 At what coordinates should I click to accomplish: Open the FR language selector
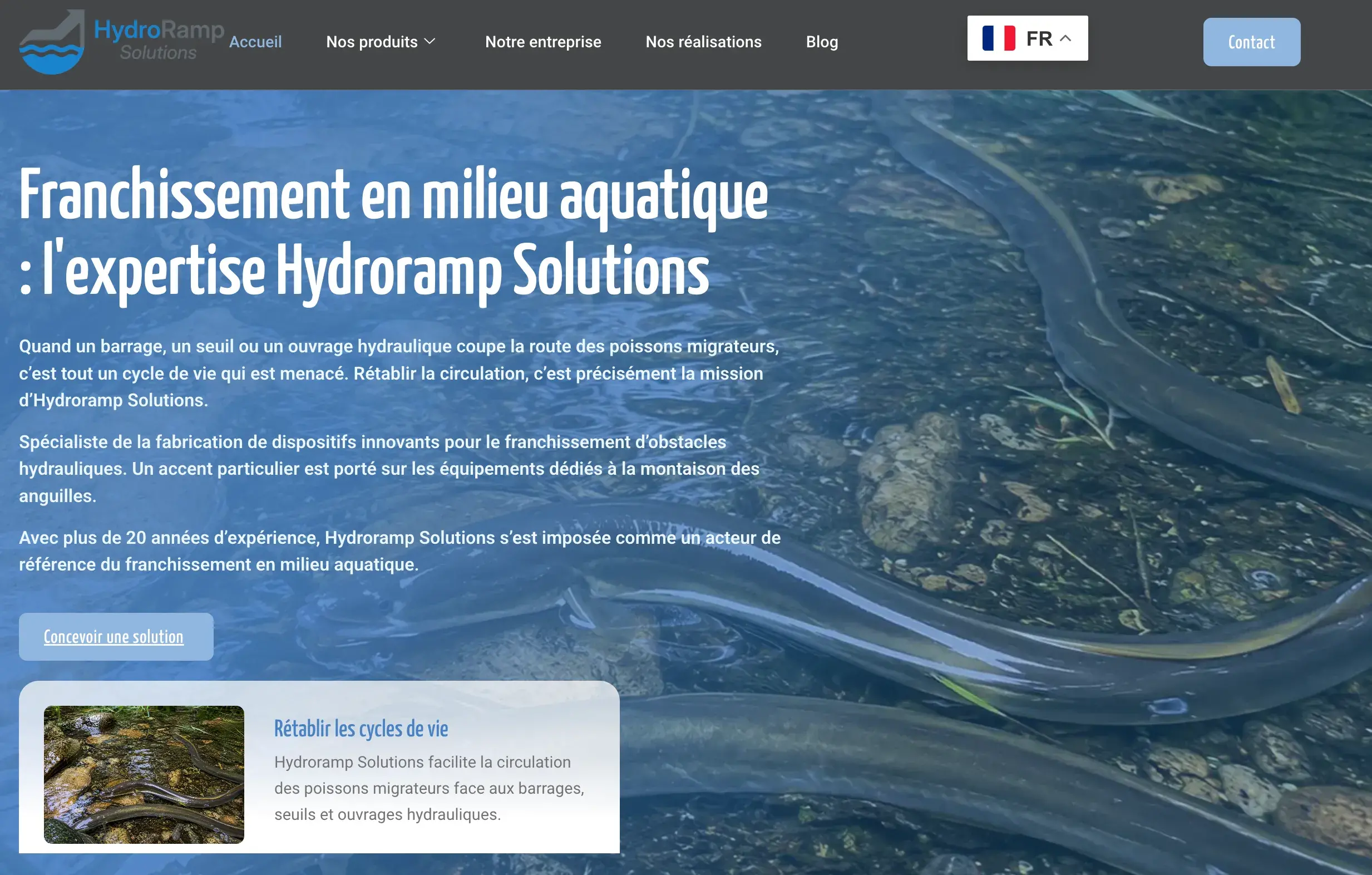[x=1027, y=38]
